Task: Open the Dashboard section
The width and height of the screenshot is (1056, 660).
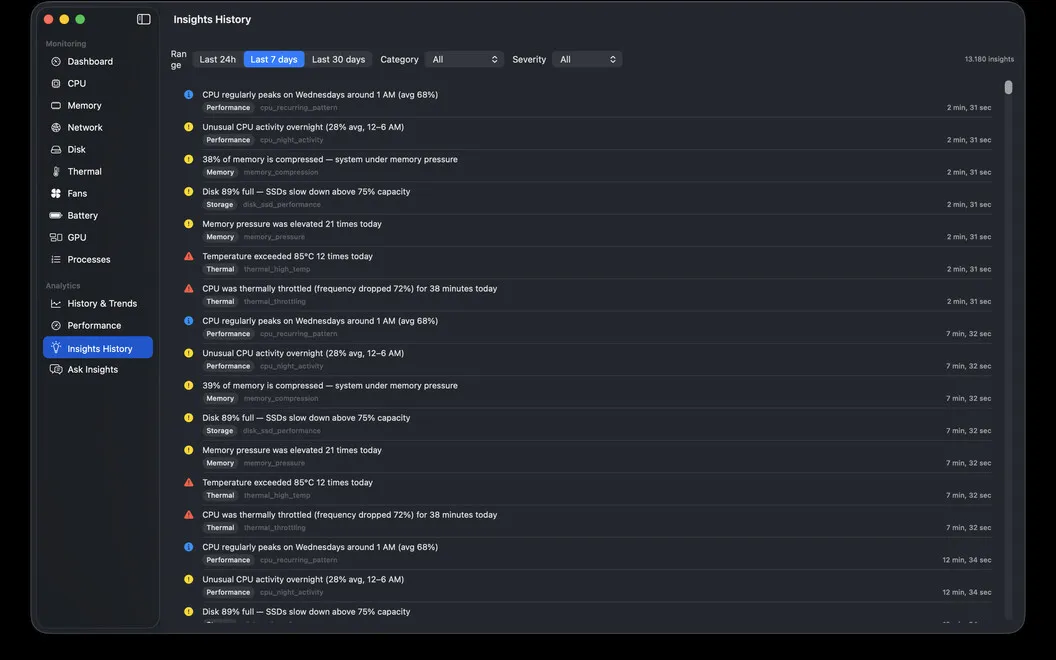Action: click(x=98, y=61)
